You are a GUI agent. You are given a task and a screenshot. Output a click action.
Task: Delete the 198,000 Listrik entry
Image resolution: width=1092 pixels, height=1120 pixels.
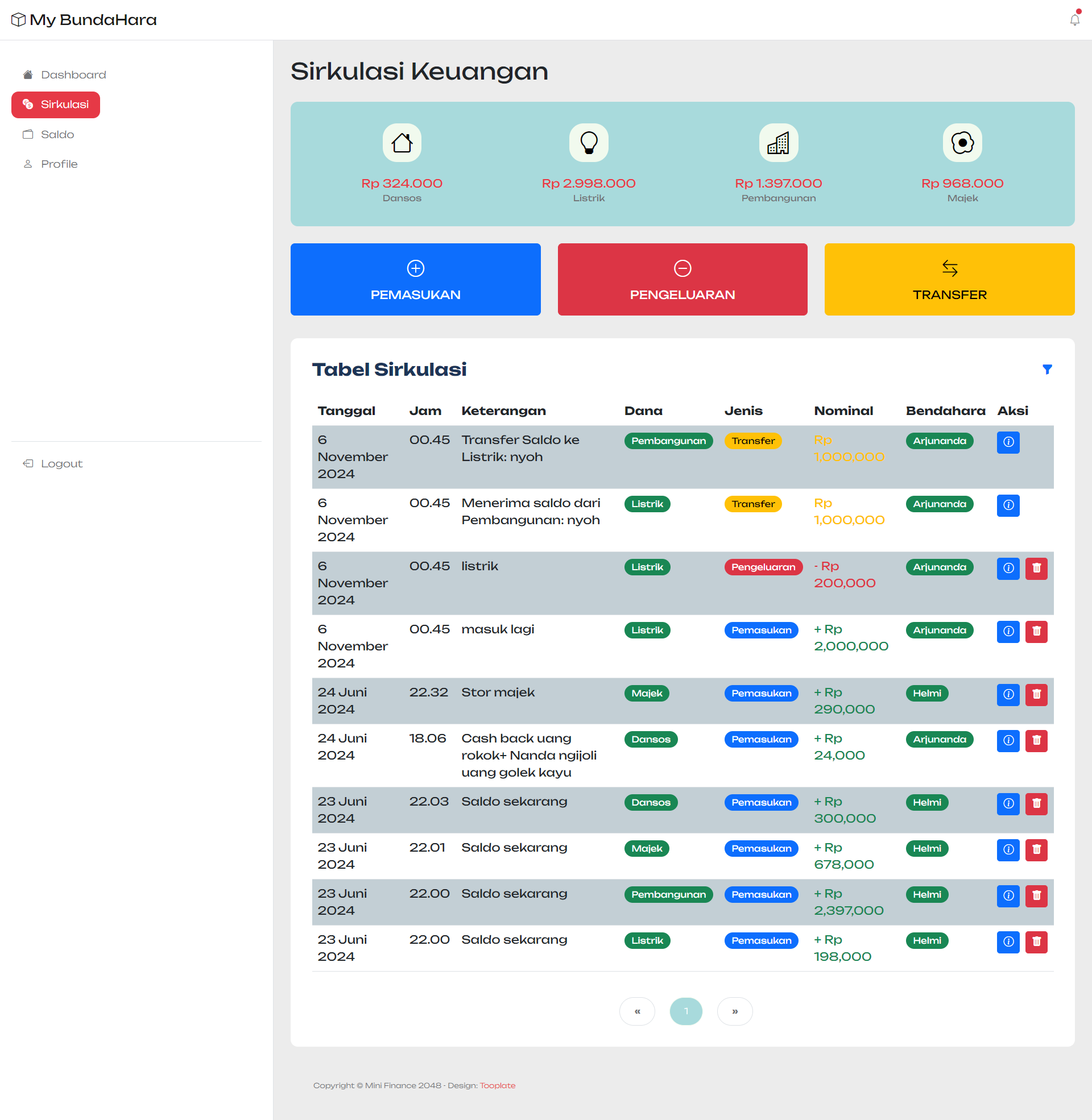[x=1036, y=941]
